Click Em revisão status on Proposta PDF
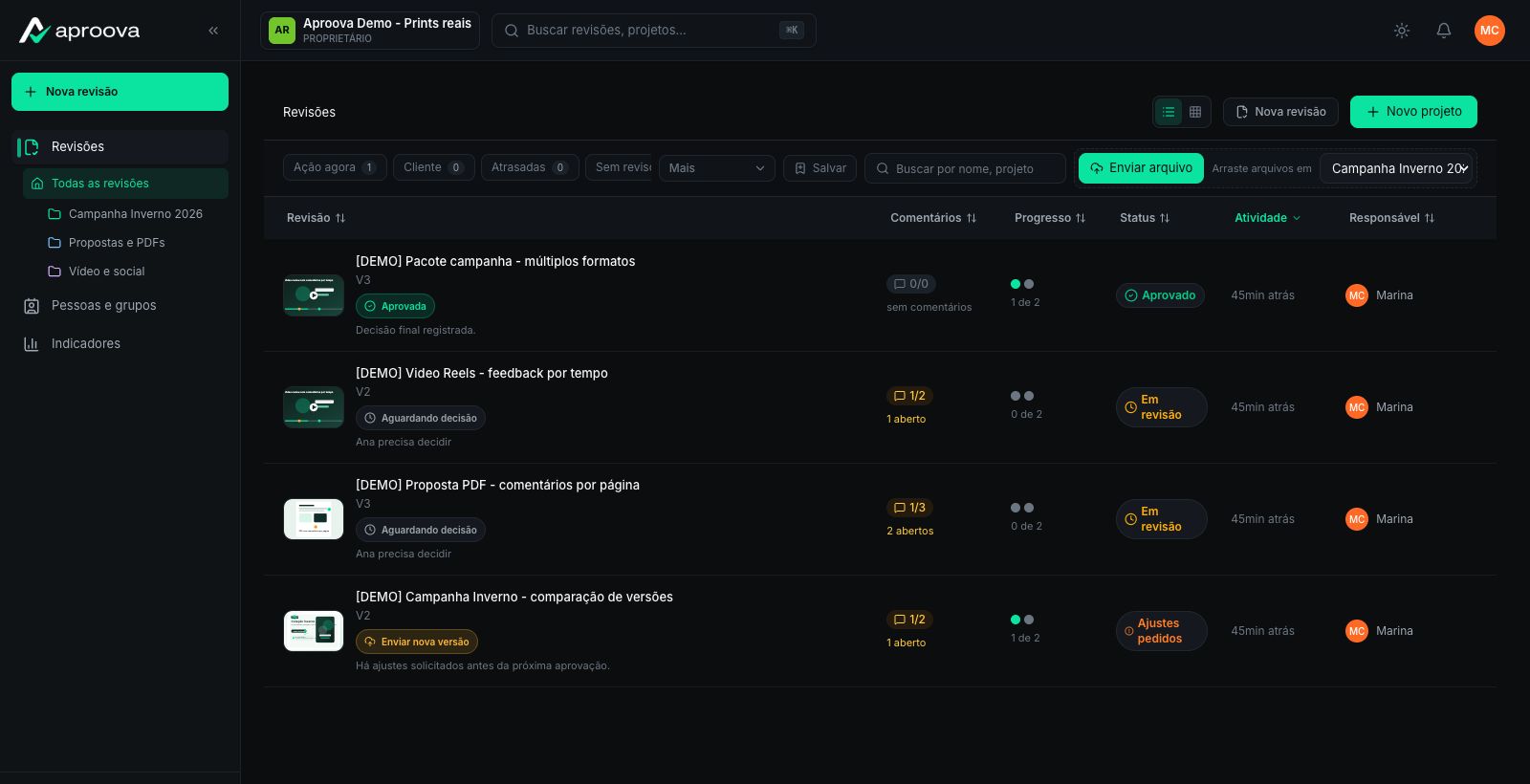 click(x=1161, y=519)
